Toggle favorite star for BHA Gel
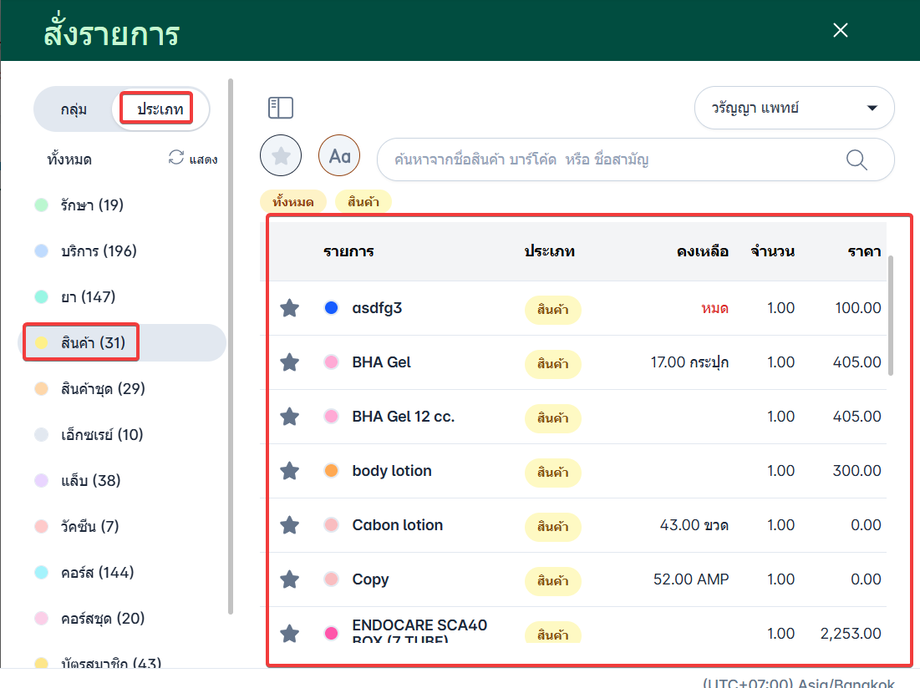The image size is (920, 688). [x=290, y=362]
